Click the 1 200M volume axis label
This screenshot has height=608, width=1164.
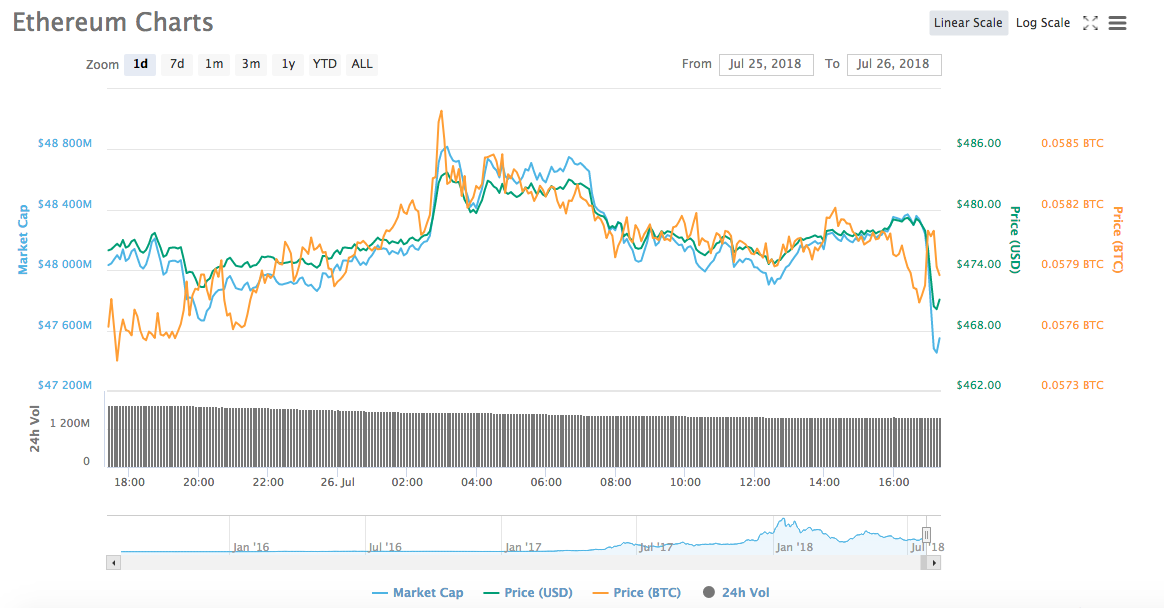tap(70, 423)
